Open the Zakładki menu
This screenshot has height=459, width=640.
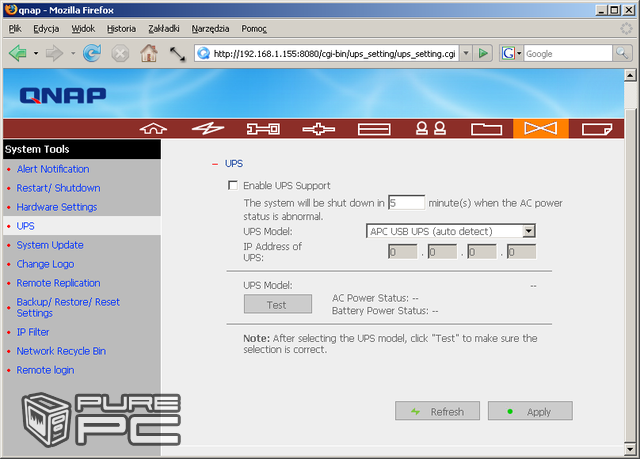[164, 29]
